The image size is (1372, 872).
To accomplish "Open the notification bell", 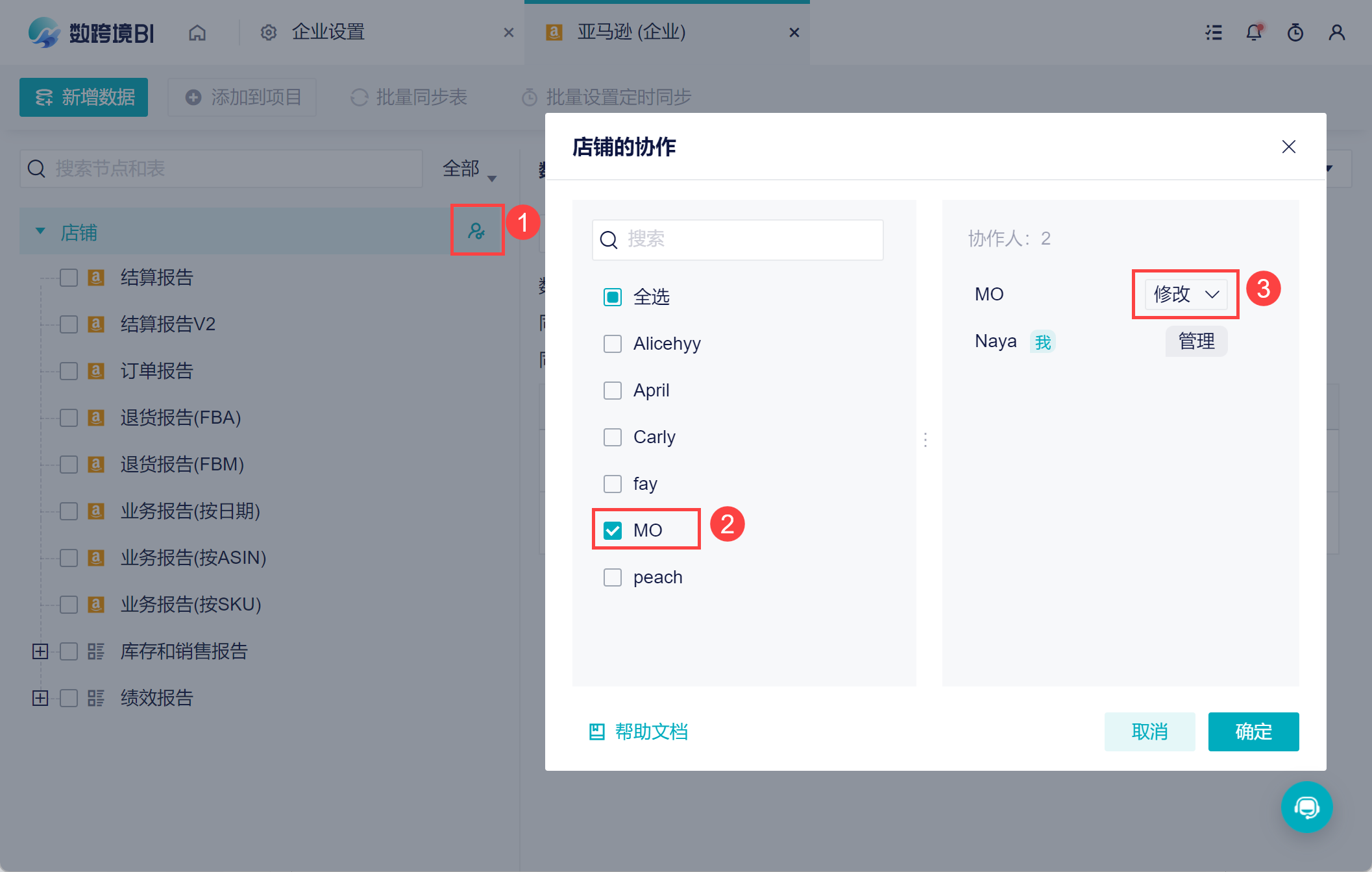I will [x=1254, y=32].
